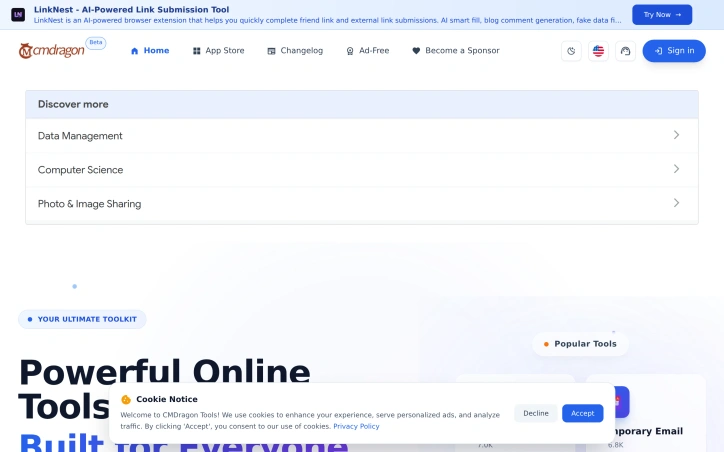Select the Computer Science row text

80,170
